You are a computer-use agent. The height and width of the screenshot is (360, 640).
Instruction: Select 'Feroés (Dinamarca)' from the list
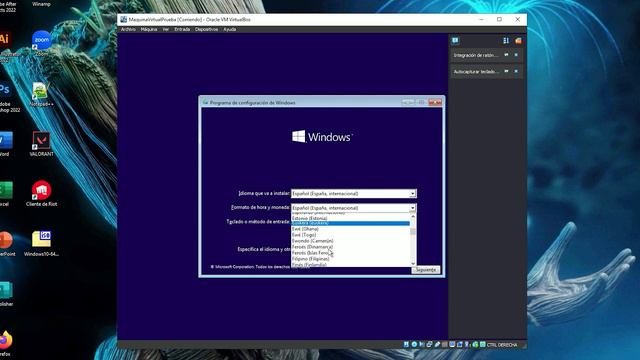(x=350, y=247)
